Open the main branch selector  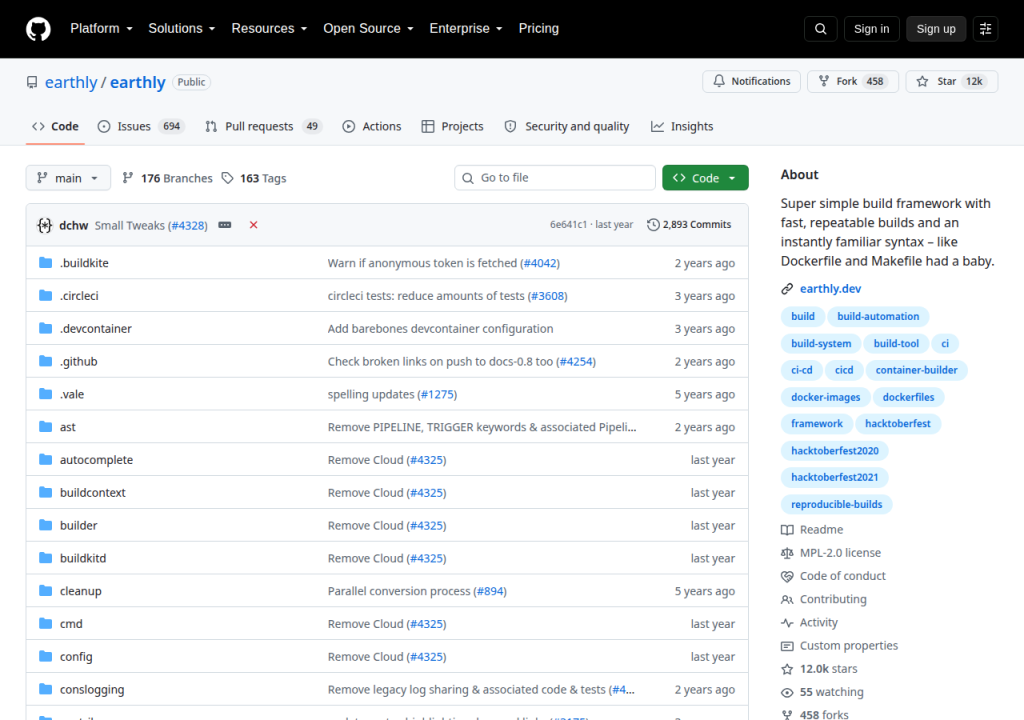click(x=68, y=178)
